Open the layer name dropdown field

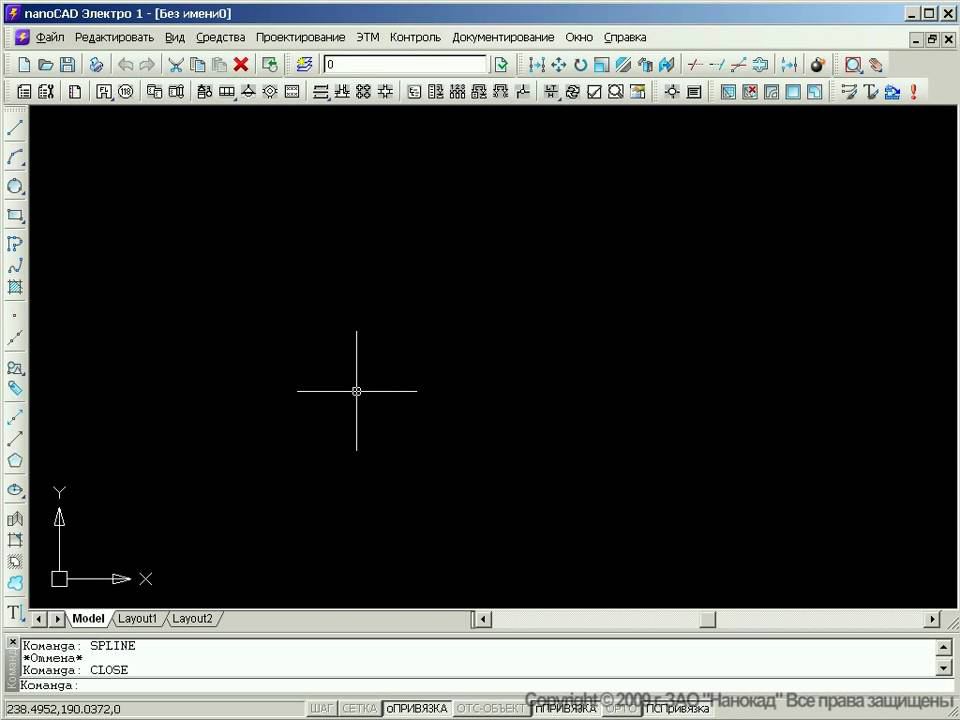(x=405, y=64)
